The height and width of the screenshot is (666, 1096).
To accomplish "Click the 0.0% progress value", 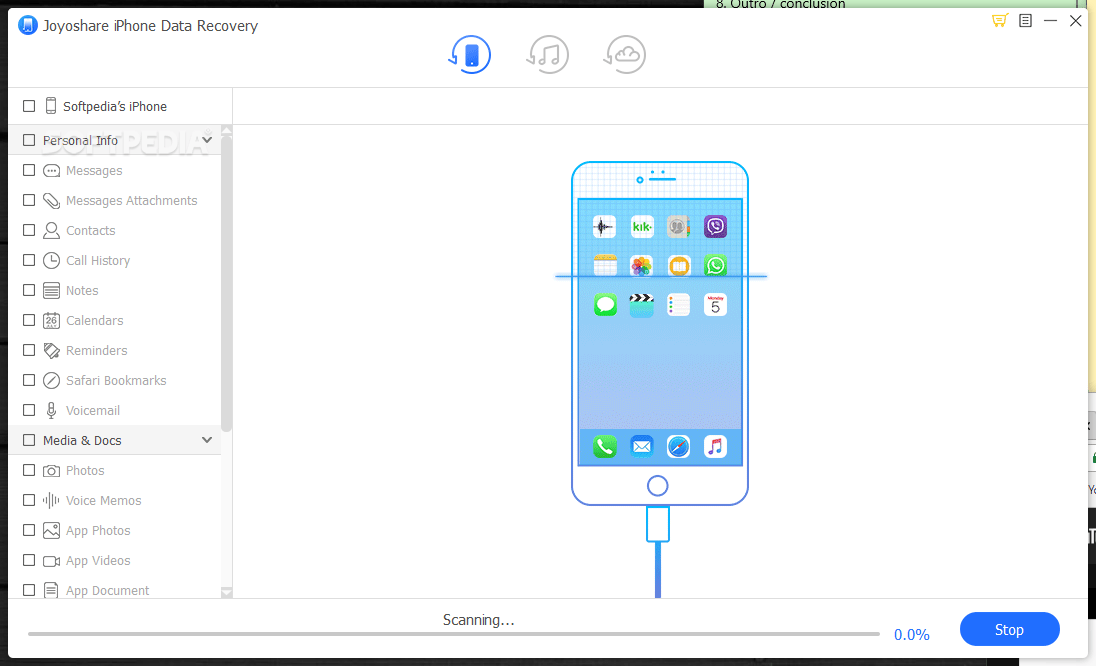I will [911, 635].
